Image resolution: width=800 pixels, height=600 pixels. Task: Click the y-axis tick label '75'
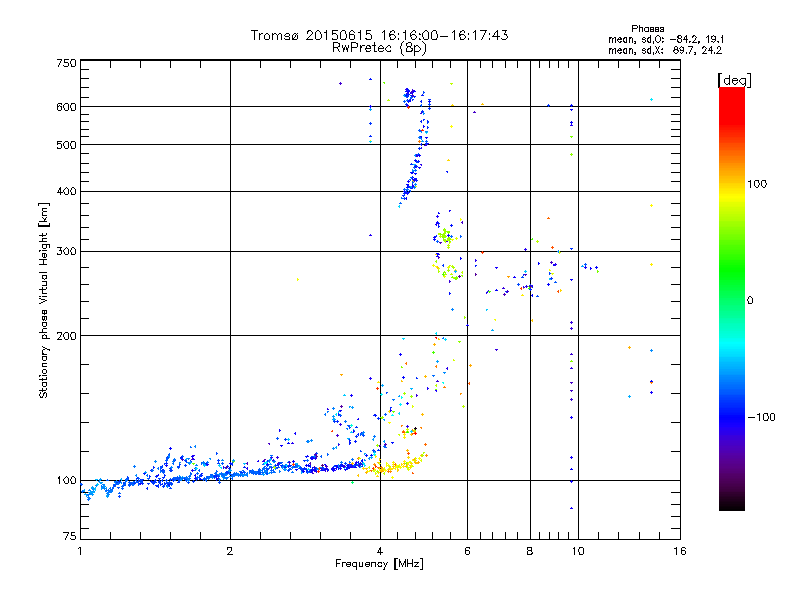click(x=70, y=536)
